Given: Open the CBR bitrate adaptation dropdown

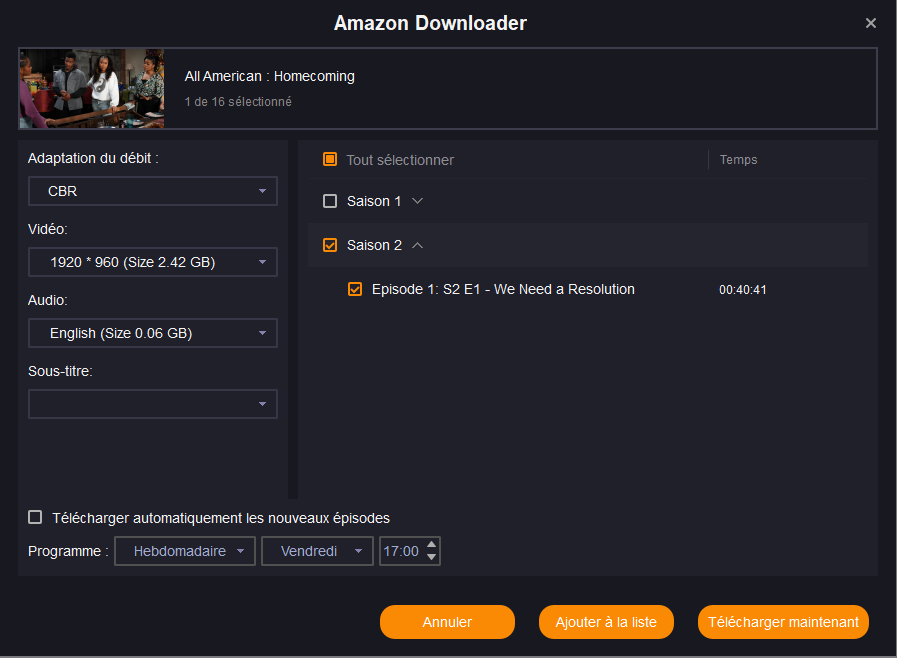Looking at the screenshot, I should pyautogui.click(x=153, y=191).
